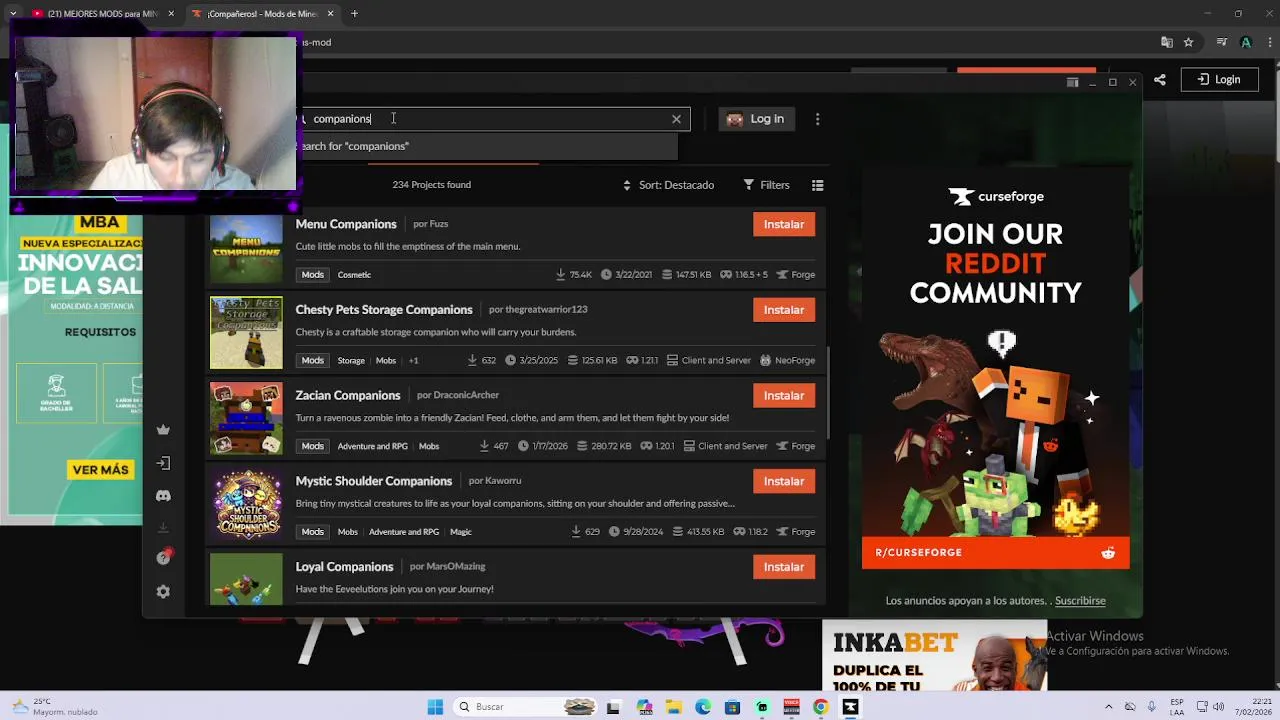Open the Menu Companions title
This screenshot has height=720, width=1280.
(346, 224)
